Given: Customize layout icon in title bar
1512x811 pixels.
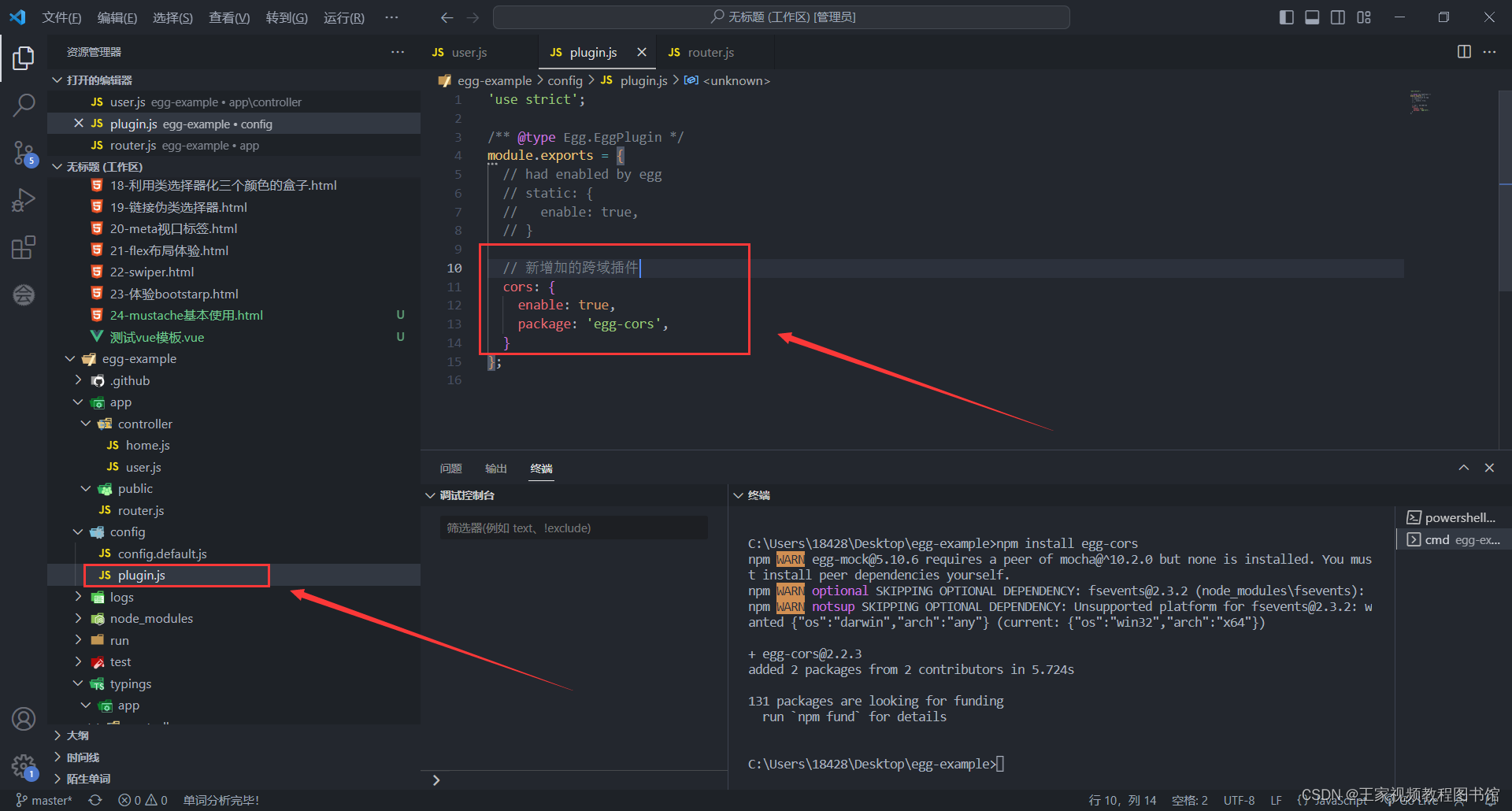Looking at the screenshot, I should pyautogui.click(x=1364, y=17).
